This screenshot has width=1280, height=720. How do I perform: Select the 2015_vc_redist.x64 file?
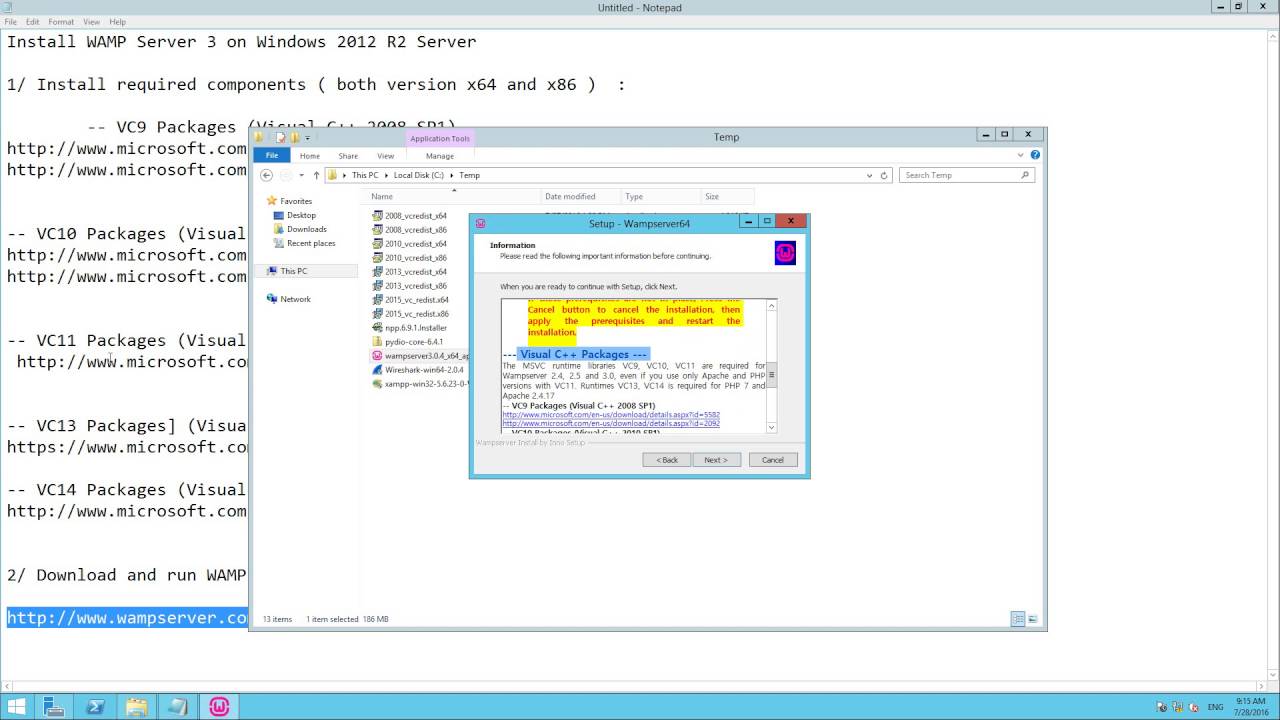[x=416, y=300]
